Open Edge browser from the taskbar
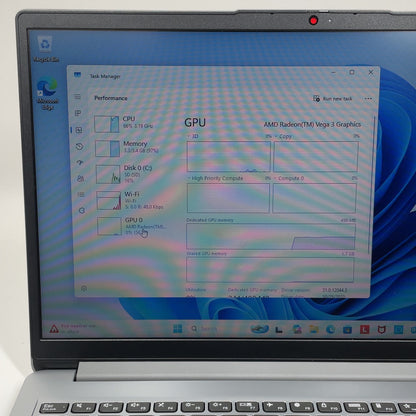Screen dimensions: 416x416 (330, 330)
